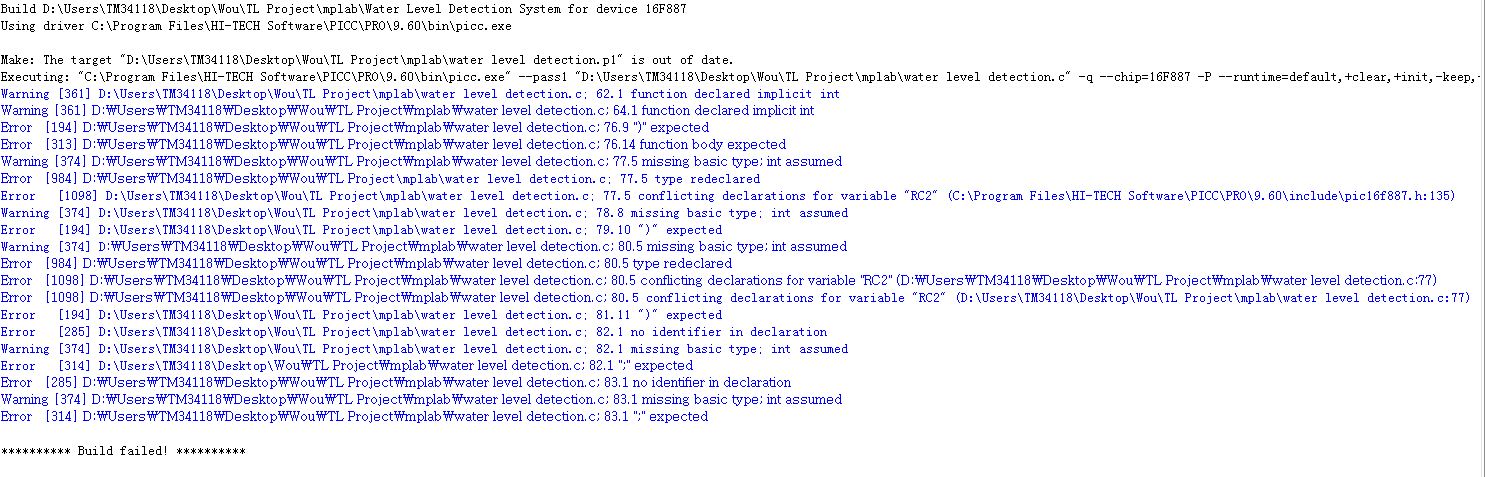Click the 'Build failed!' message line
The height and width of the screenshot is (477, 1486).
coord(123,452)
